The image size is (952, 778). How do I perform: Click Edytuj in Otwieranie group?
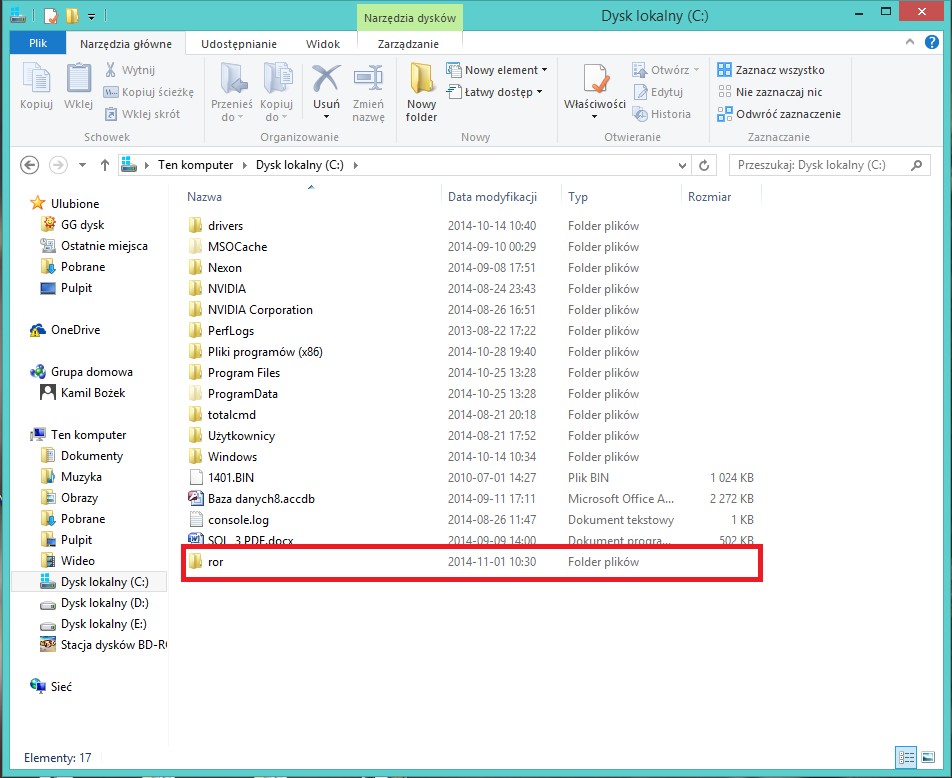coord(658,92)
